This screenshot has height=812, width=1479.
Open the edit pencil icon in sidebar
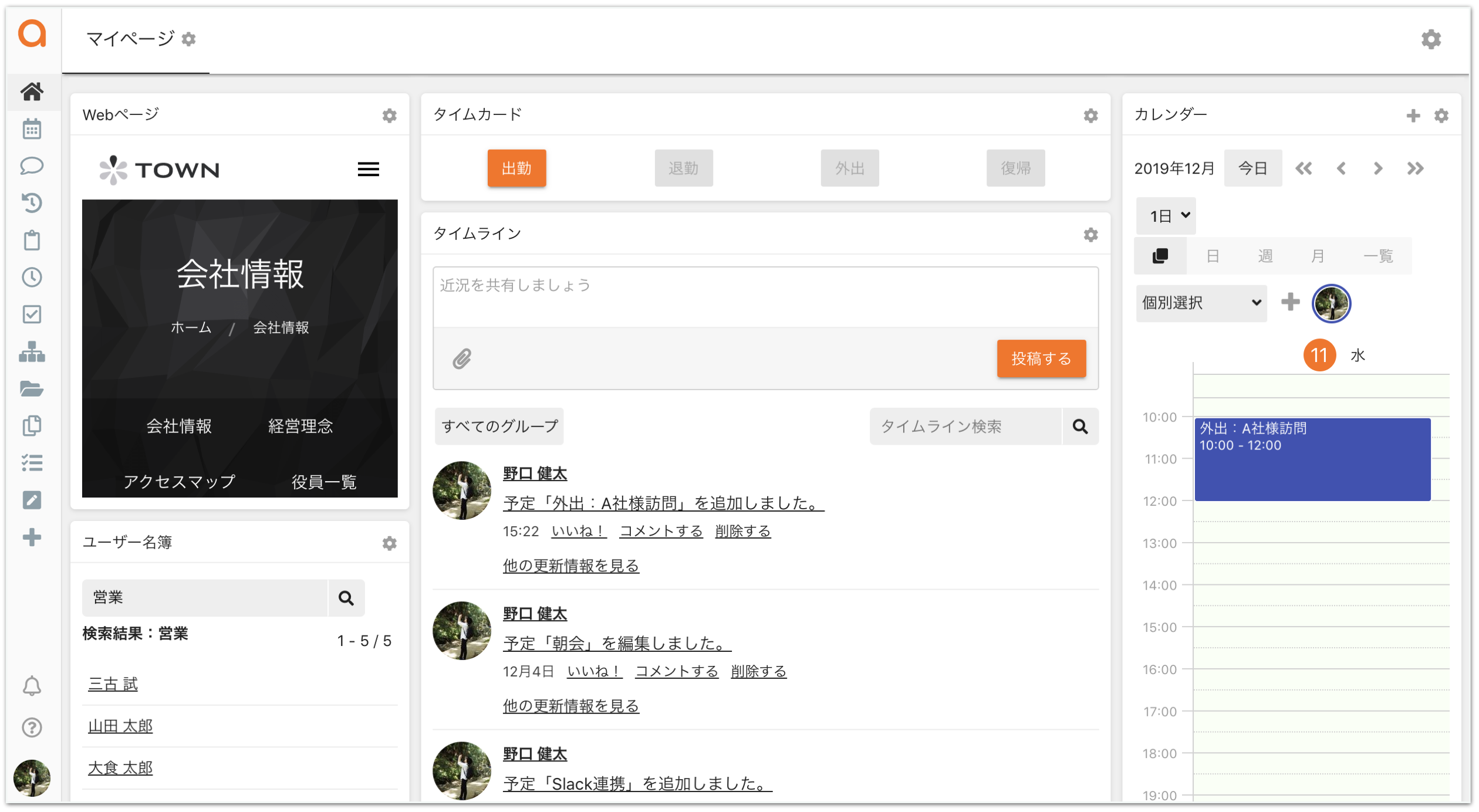click(x=32, y=500)
